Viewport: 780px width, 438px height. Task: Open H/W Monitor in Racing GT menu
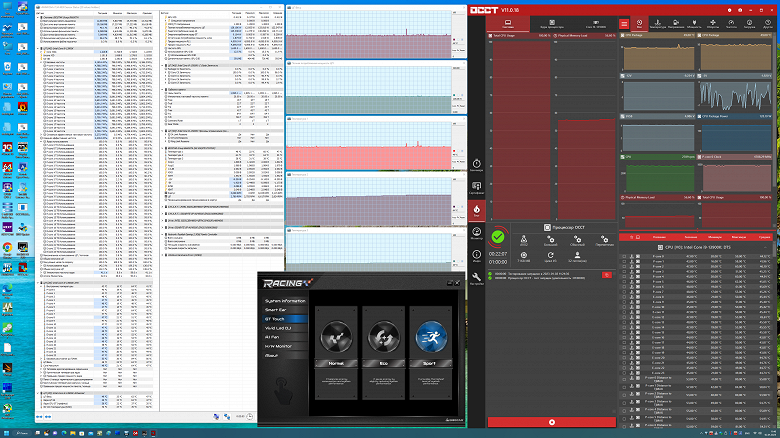pyautogui.click(x=285, y=346)
